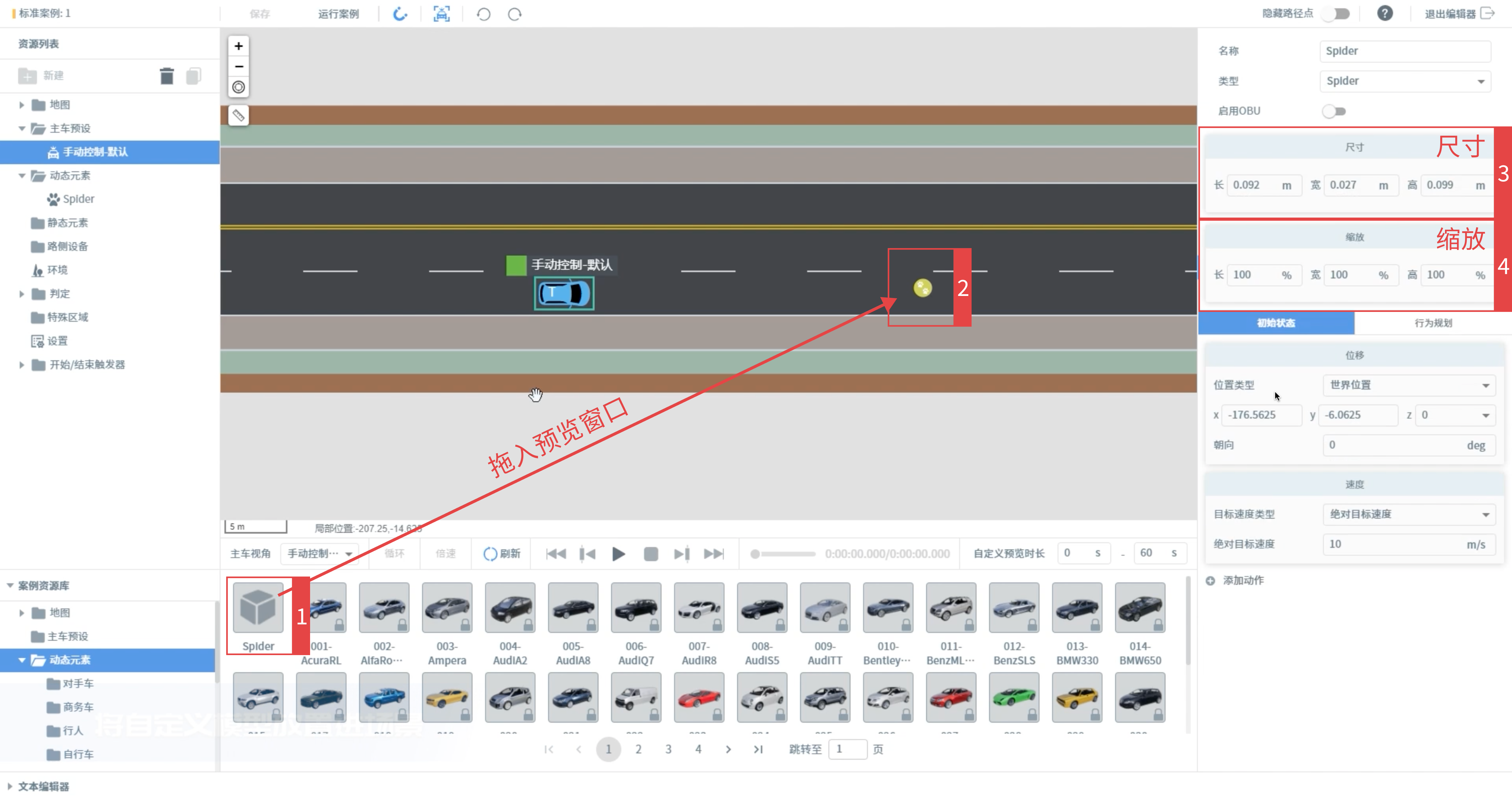Image resolution: width=1512 pixels, height=801 pixels.
Task: Switch to the 初始状态 tab
Action: [x=1276, y=323]
